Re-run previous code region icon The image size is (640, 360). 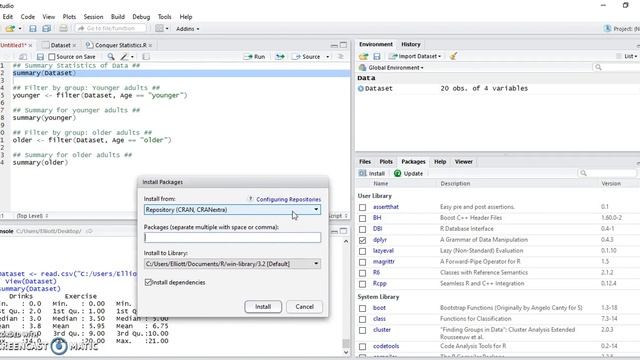(x=280, y=57)
